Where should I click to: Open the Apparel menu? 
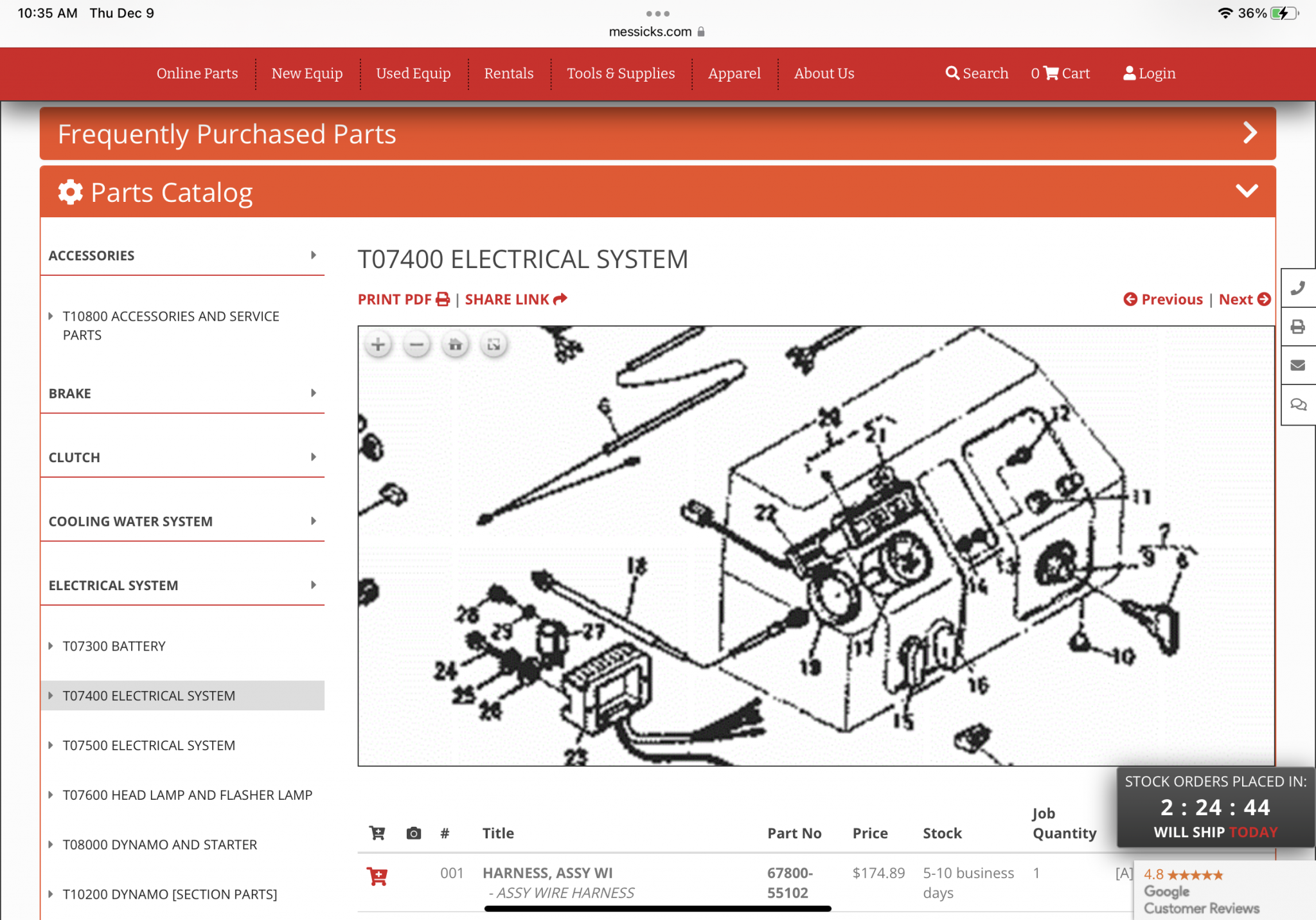tap(734, 73)
